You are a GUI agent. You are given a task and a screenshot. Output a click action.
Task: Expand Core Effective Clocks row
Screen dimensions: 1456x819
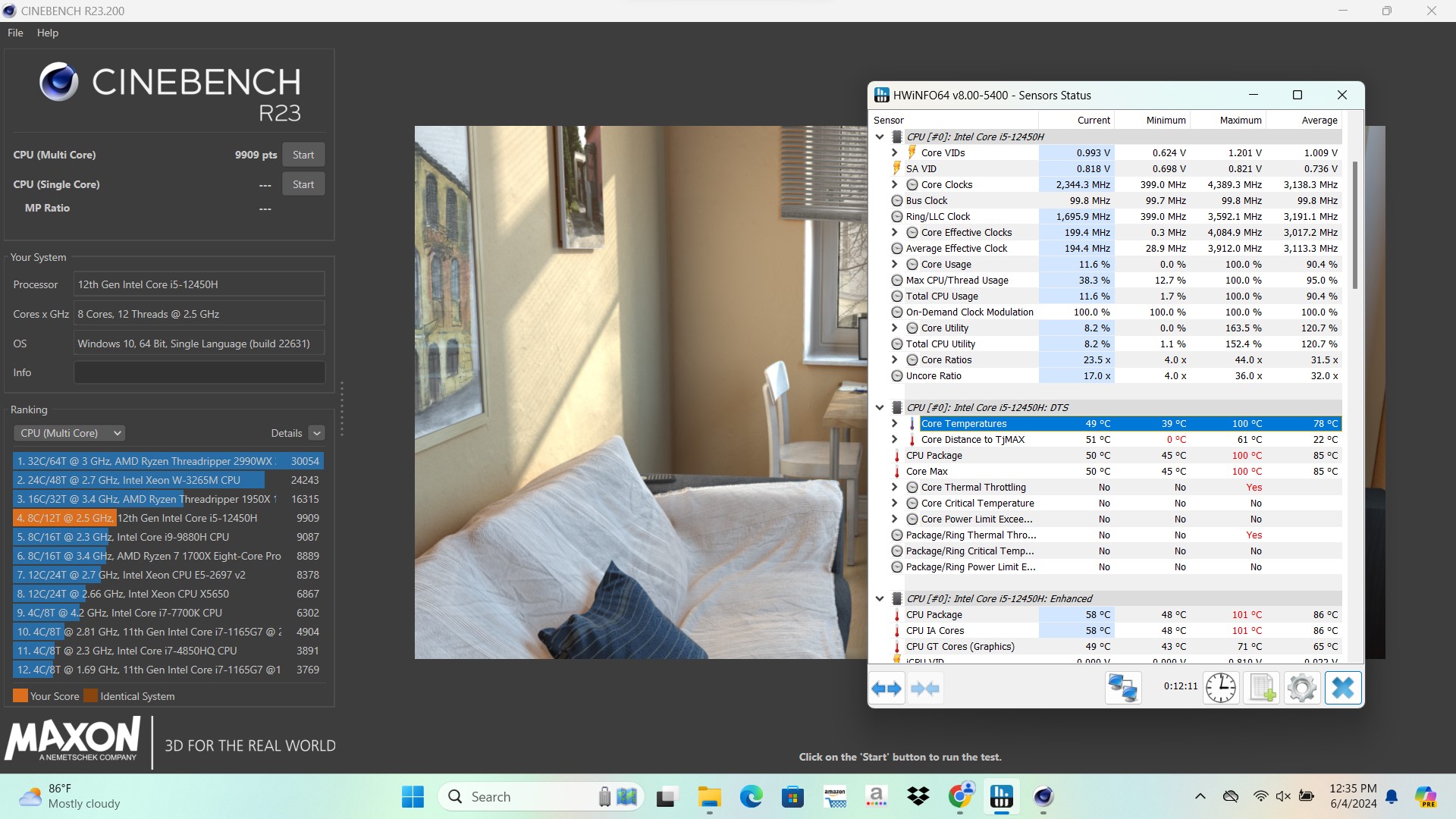point(894,232)
